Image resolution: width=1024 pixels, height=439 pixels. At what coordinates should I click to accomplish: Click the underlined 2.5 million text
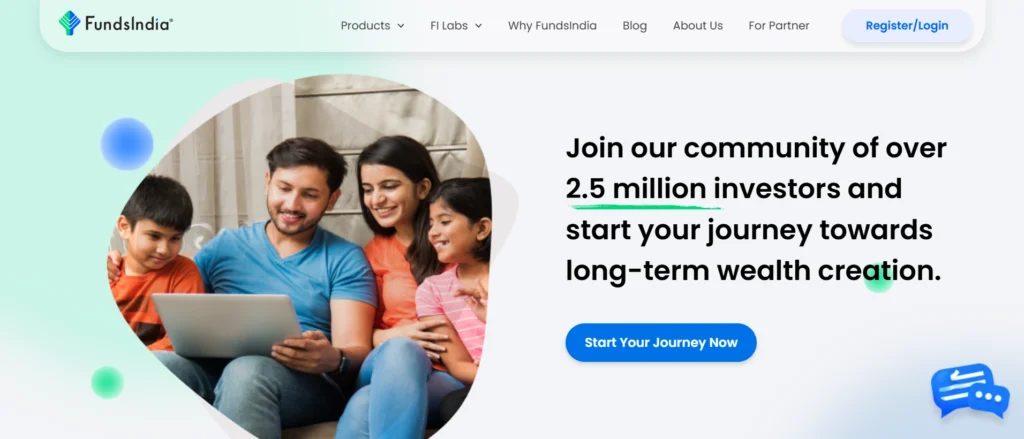[x=636, y=189]
